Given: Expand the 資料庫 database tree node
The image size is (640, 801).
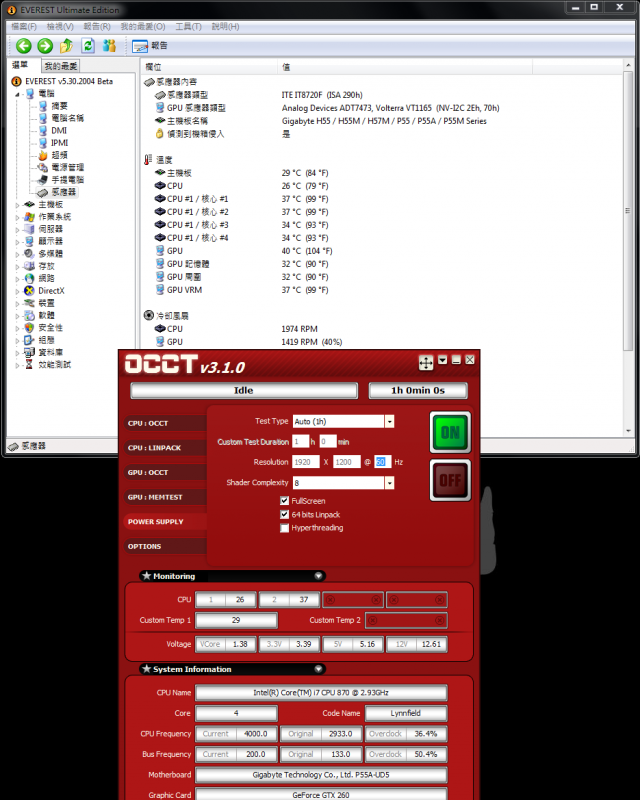Looking at the screenshot, I should tap(17, 352).
